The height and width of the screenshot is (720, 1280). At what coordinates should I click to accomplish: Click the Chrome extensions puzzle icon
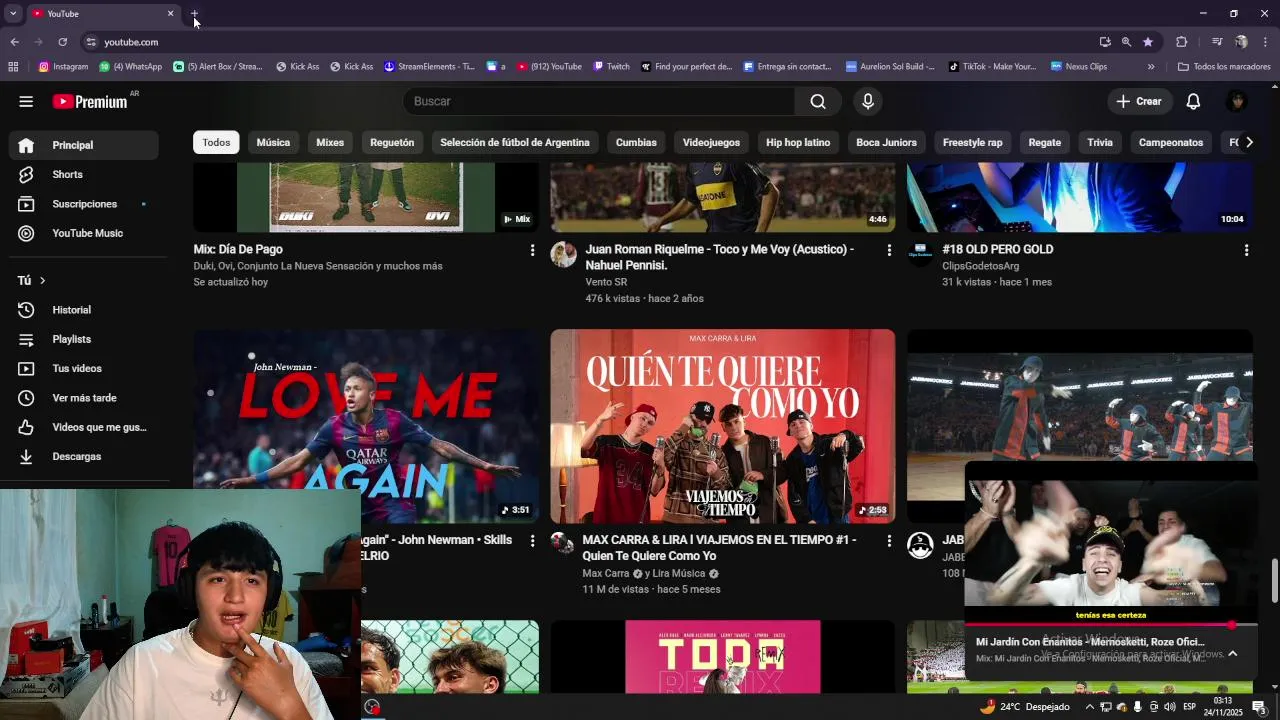[1181, 42]
